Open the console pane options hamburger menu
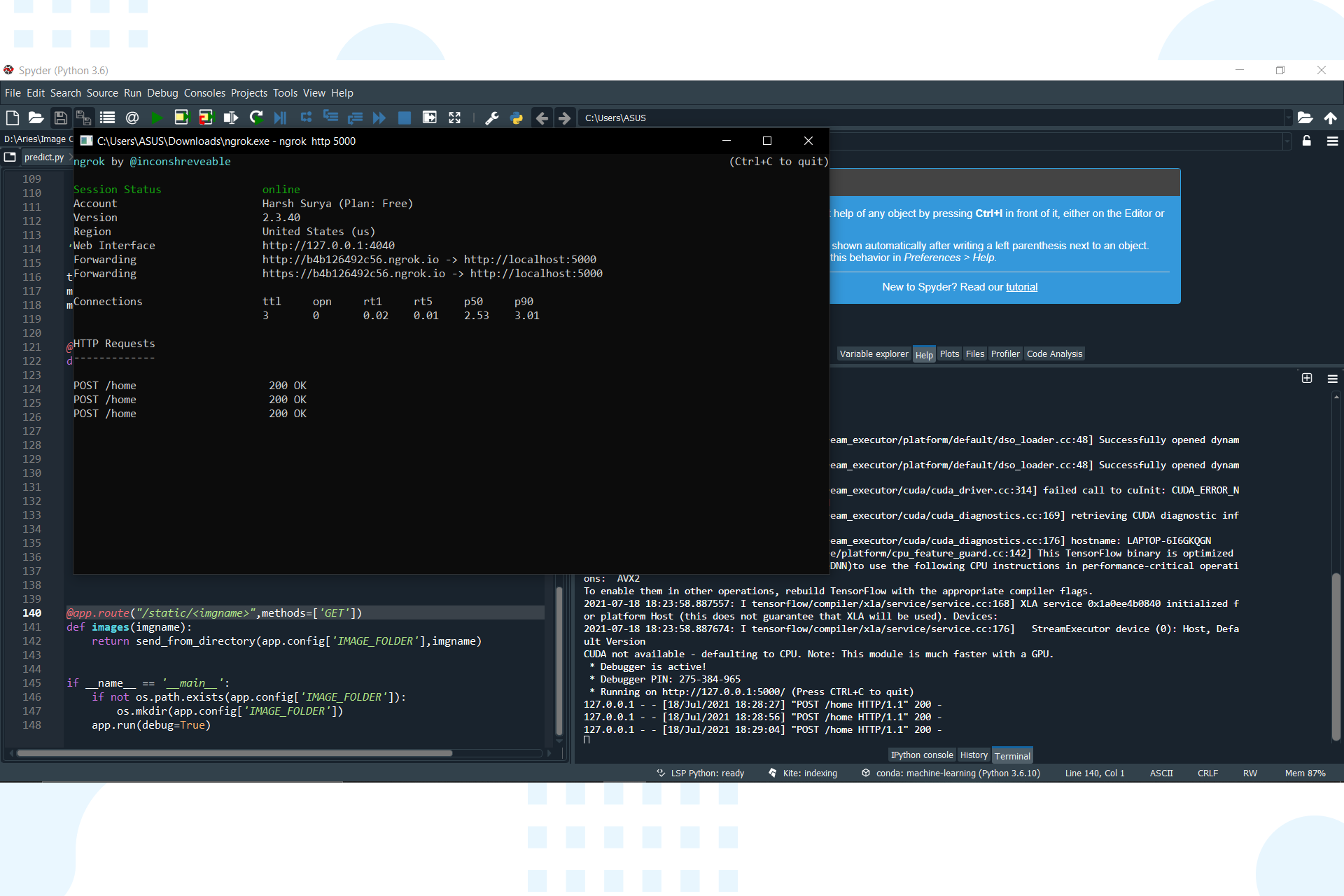The width and height of the screenshot is (1344, 896). pyautogui.click(x=1332, y=379)
